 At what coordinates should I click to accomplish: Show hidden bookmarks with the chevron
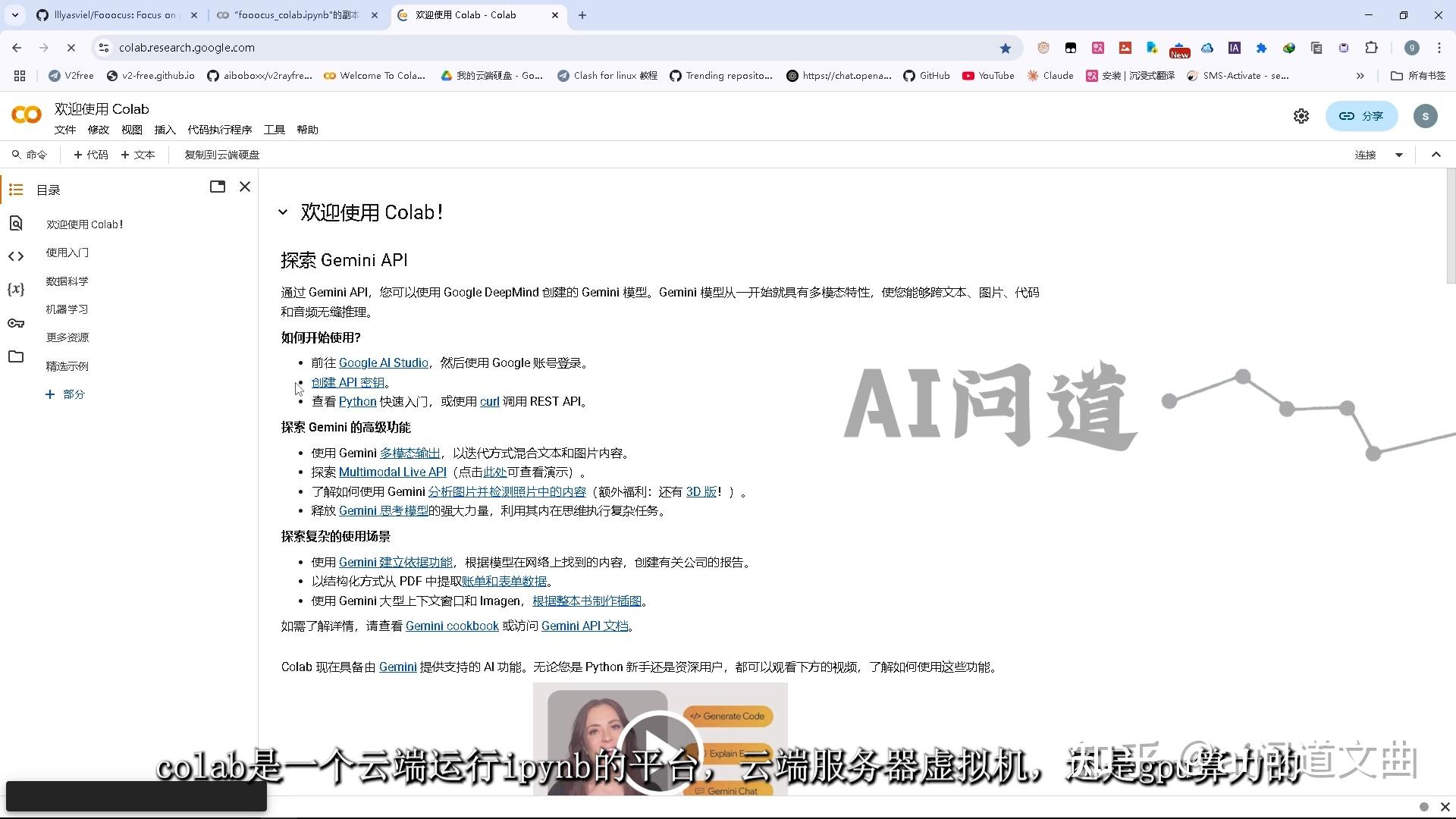[1361, 75]
